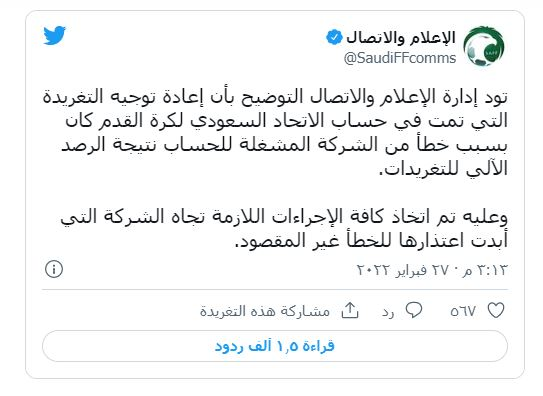Open the @SaudiFFcomms handle link
Image resolution: width=543 pixels, height=396 pixels.
click(400, 58)
